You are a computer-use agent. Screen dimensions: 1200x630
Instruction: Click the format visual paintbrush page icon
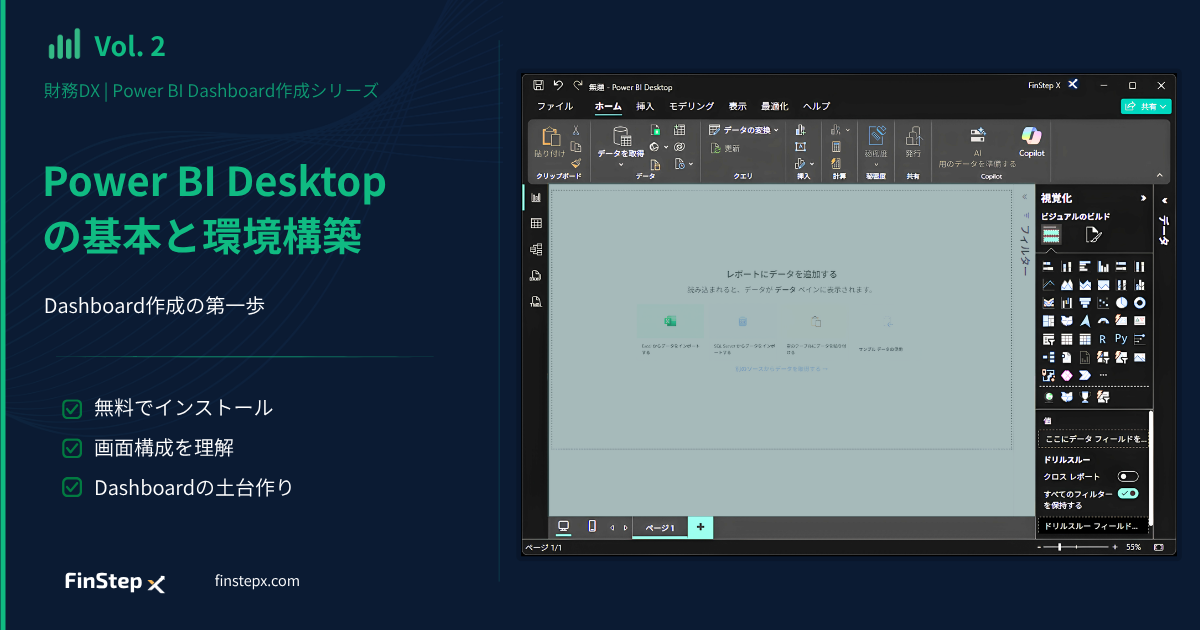(1094, 236)
